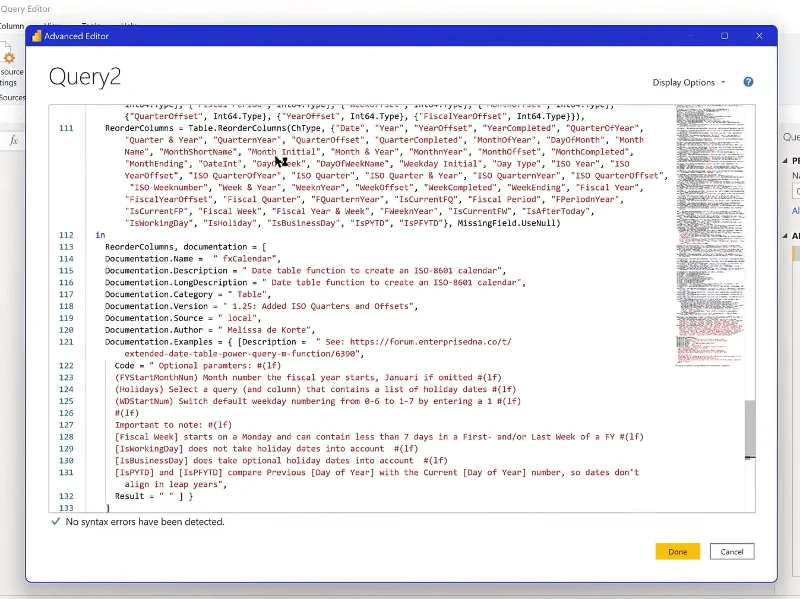Collapse the first section arrow in right panel
The image size is (800, 599).
(x=785, y=160)
